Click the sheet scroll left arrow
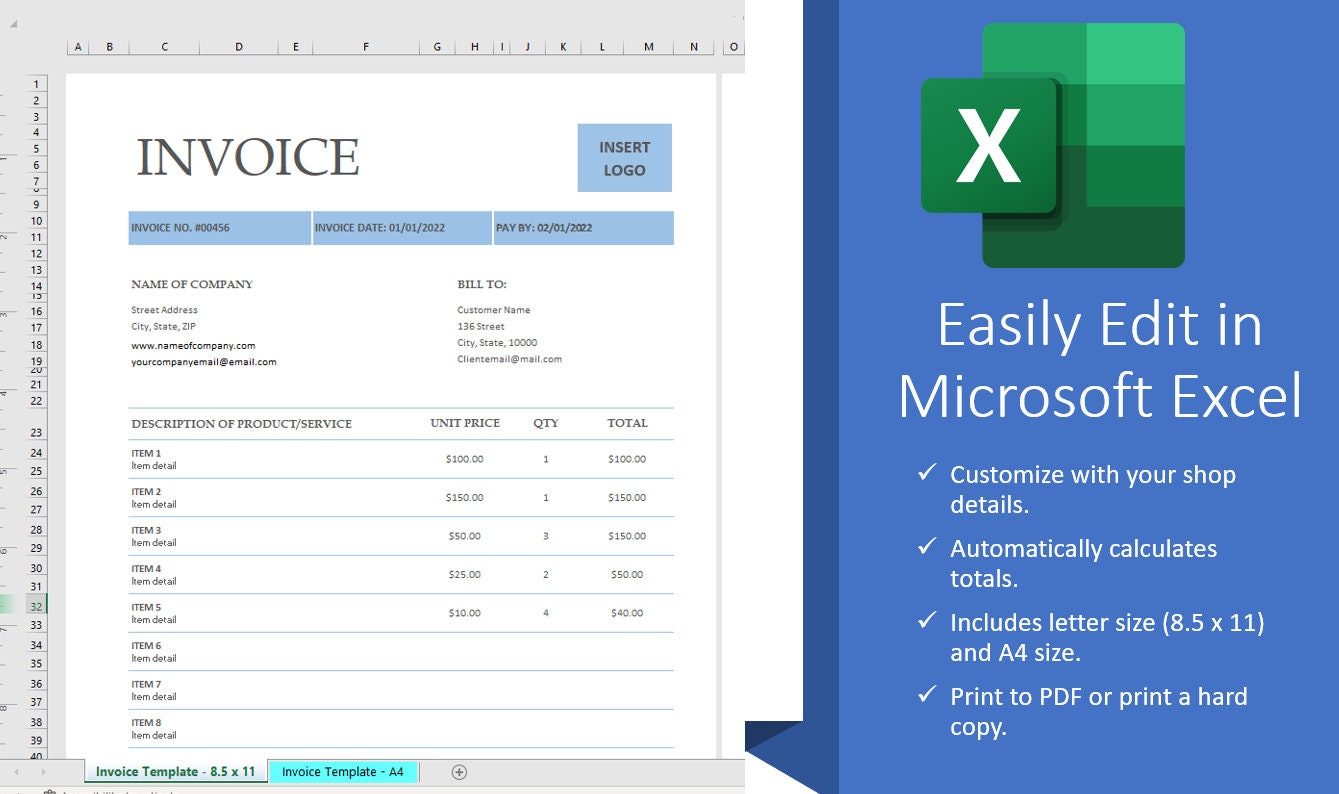 coord(16,772)
